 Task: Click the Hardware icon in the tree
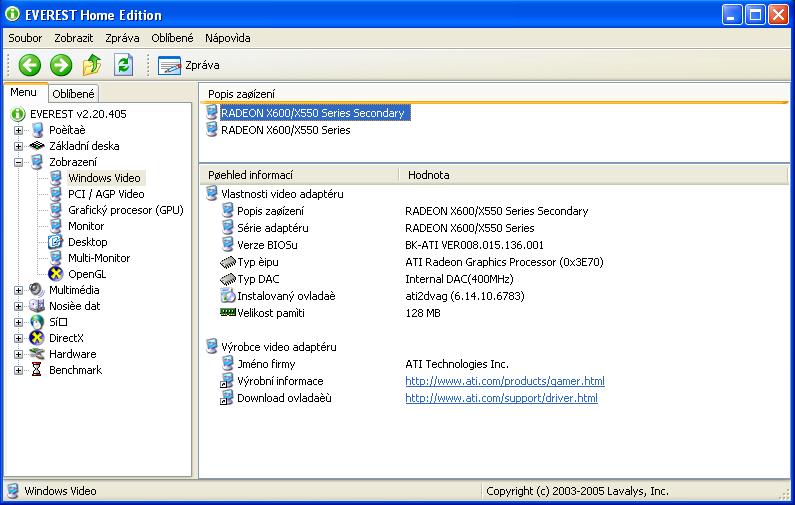37,354
